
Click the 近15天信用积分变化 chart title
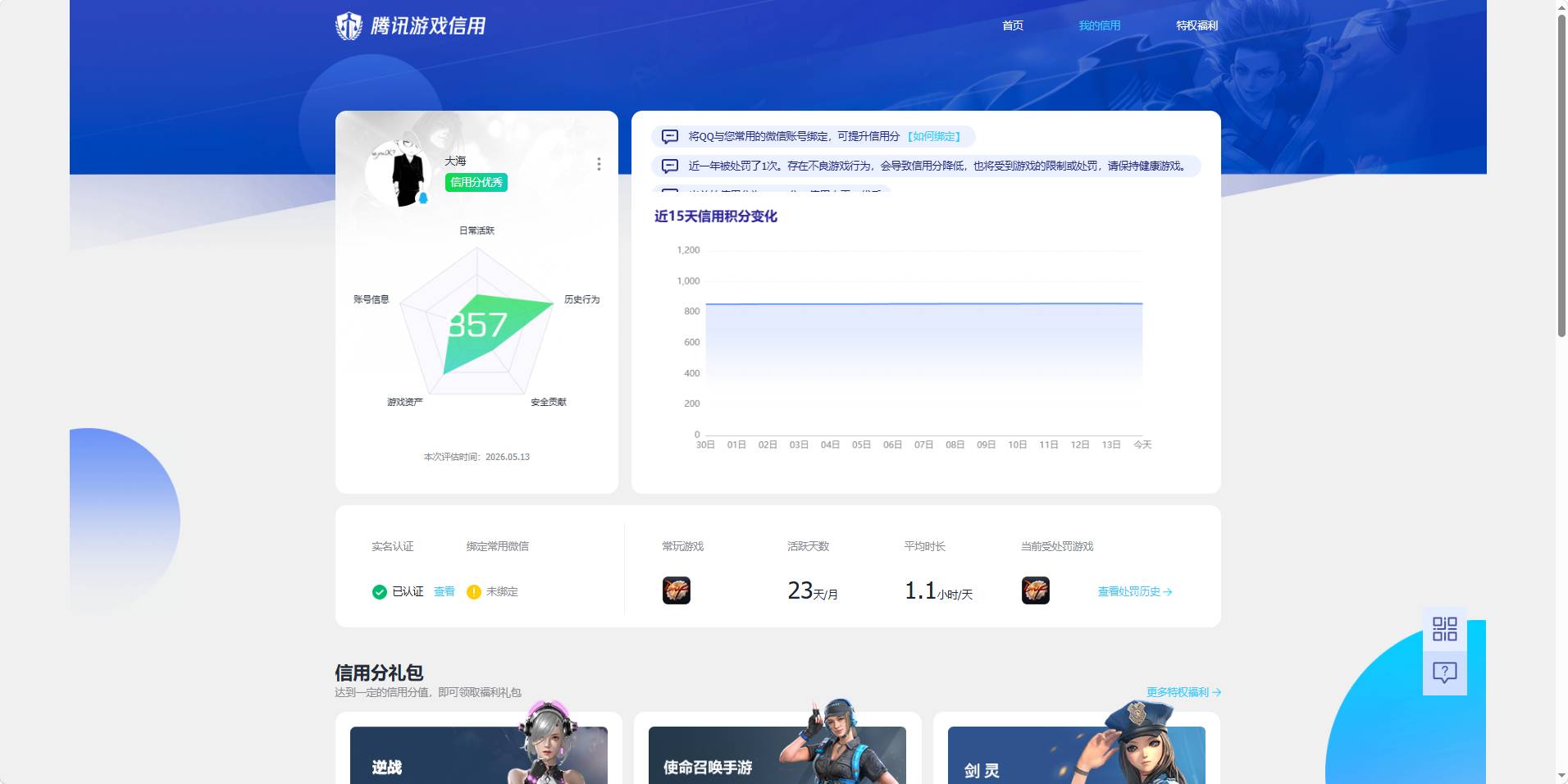tap(716, 217)
